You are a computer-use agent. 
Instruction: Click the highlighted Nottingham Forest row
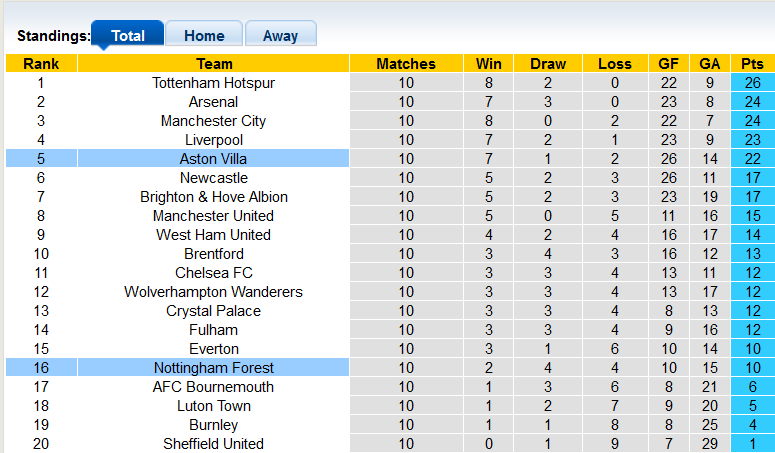click(213, 368)
